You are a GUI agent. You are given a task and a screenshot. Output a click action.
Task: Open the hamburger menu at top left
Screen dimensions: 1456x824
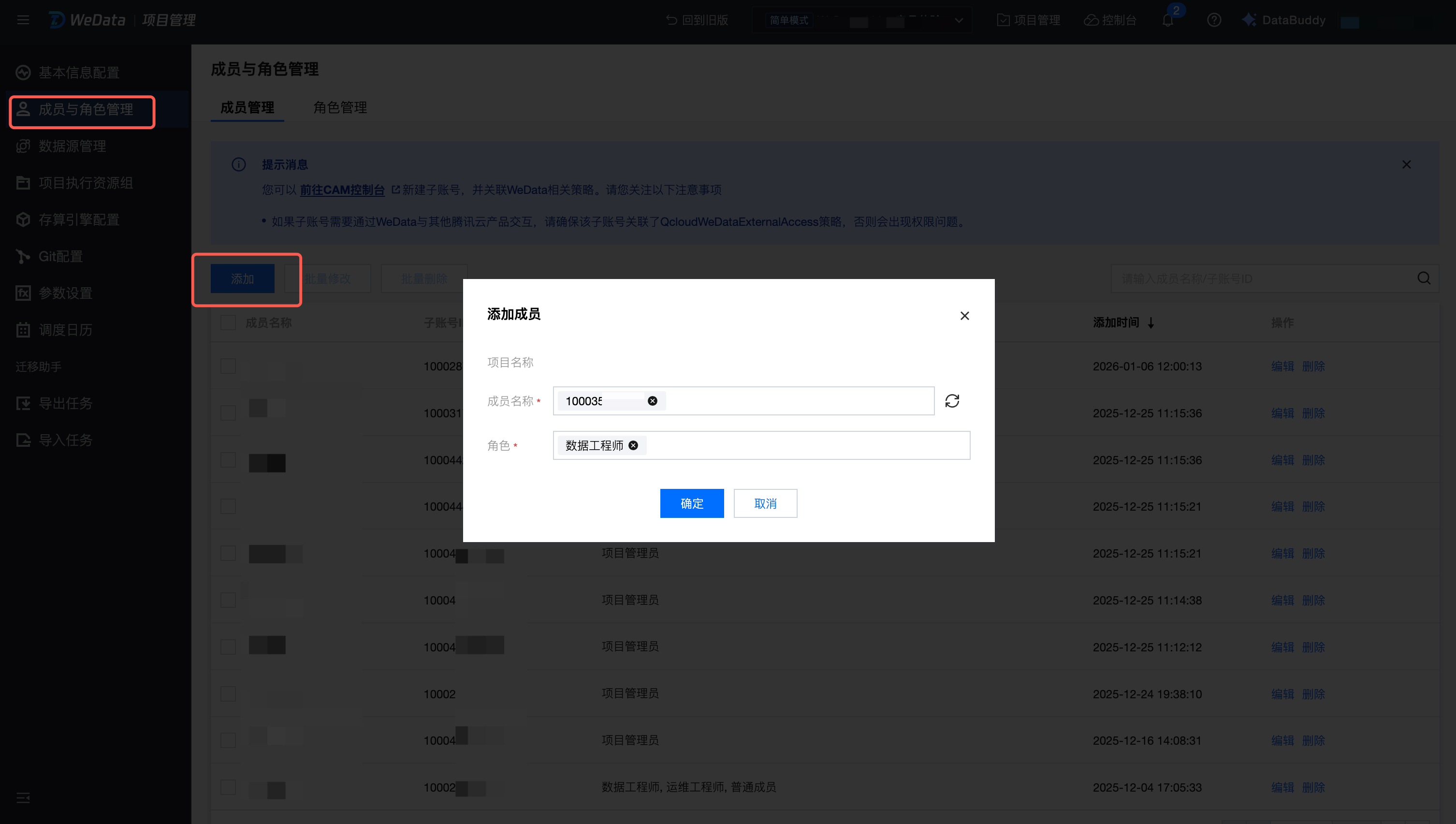(x=23, y=20)
